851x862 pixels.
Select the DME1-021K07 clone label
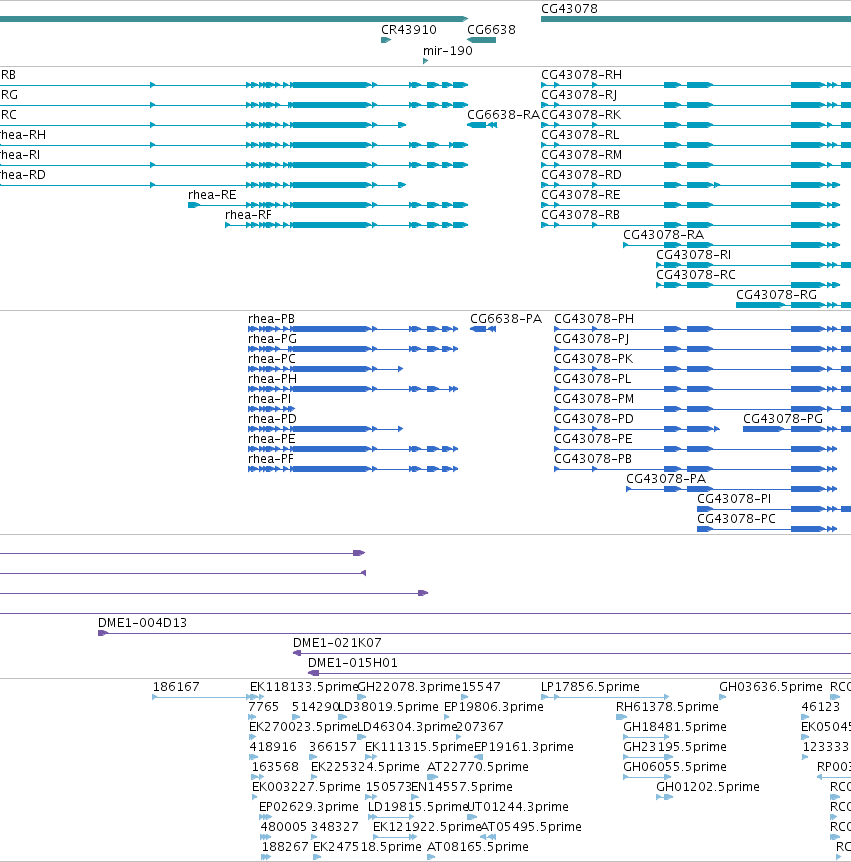(x=337, y=643)
